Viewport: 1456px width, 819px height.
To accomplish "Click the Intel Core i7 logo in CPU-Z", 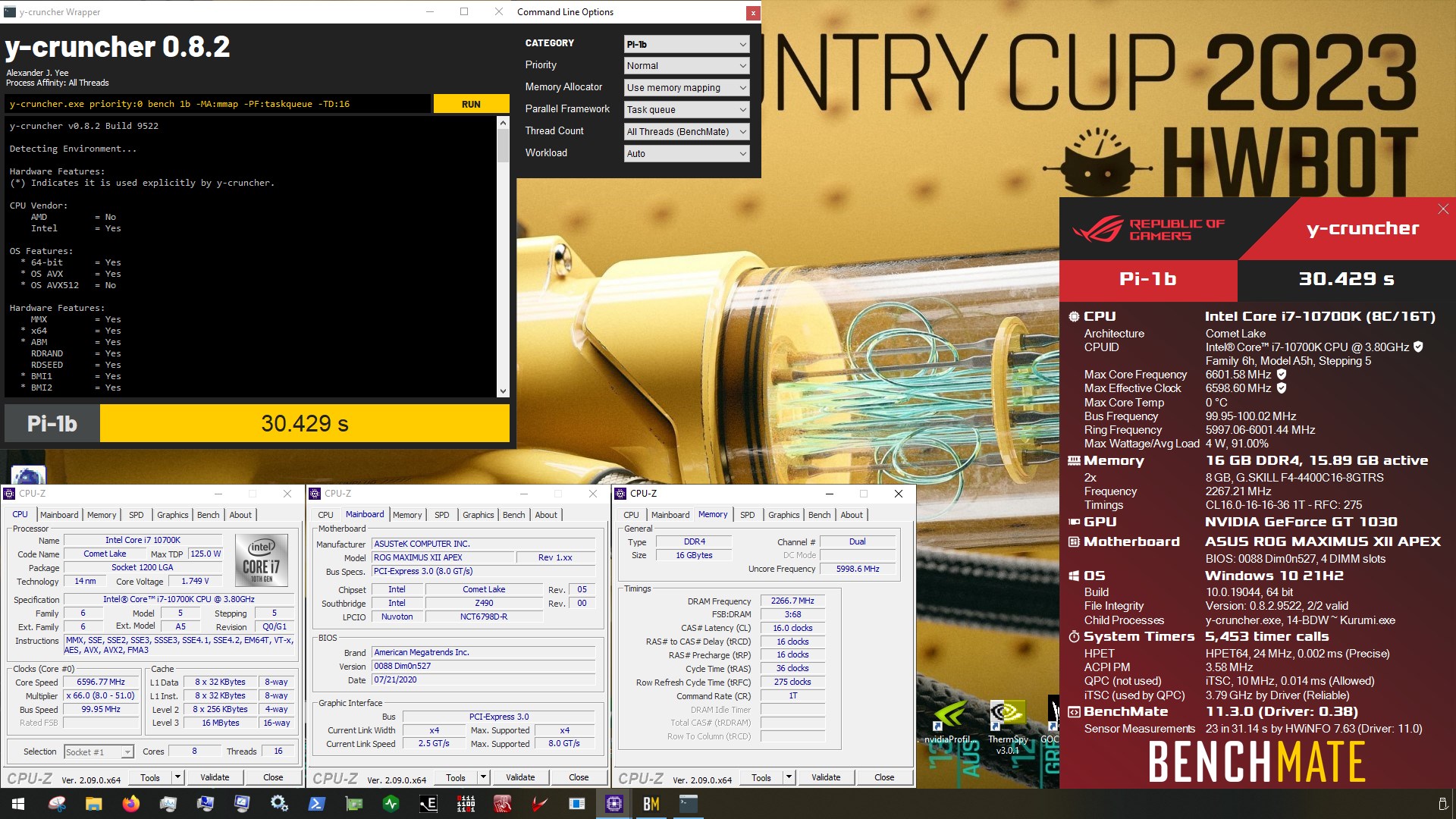I will click(x=262, y=560).
